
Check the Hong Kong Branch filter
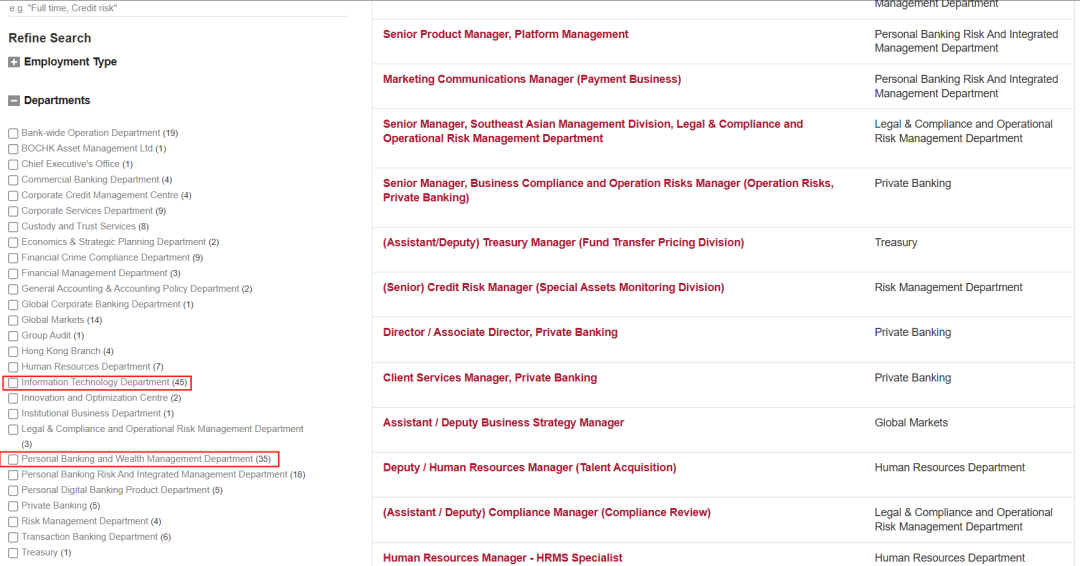[x=13, y=351]
